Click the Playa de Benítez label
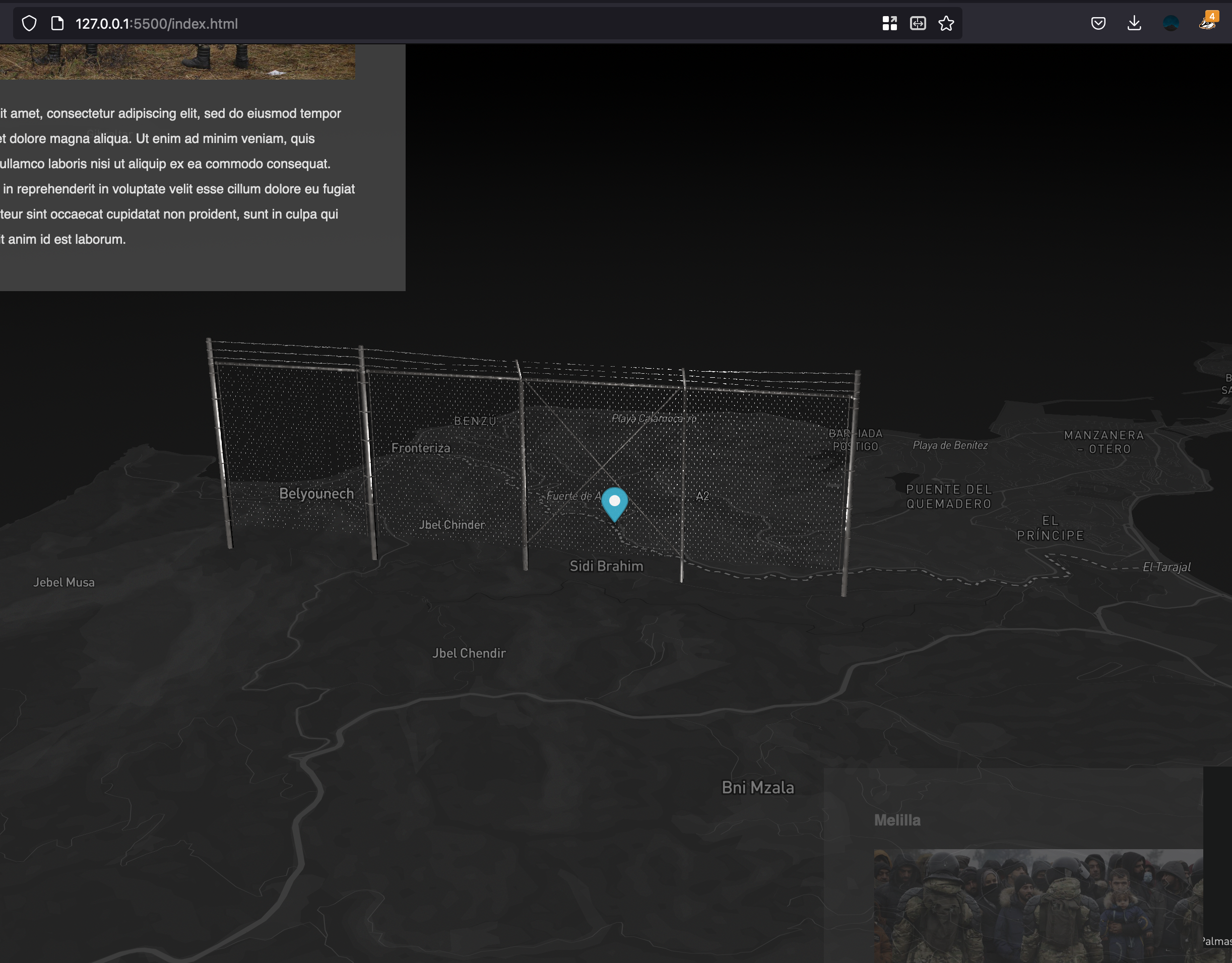Image resolution: width=1232 pixels, height=963 pixels. 950,445
